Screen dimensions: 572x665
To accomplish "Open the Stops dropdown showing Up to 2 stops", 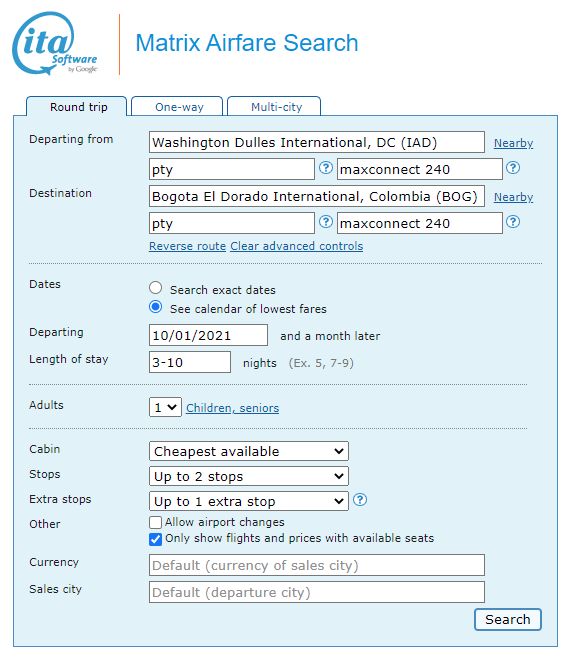I will (249, 476).
